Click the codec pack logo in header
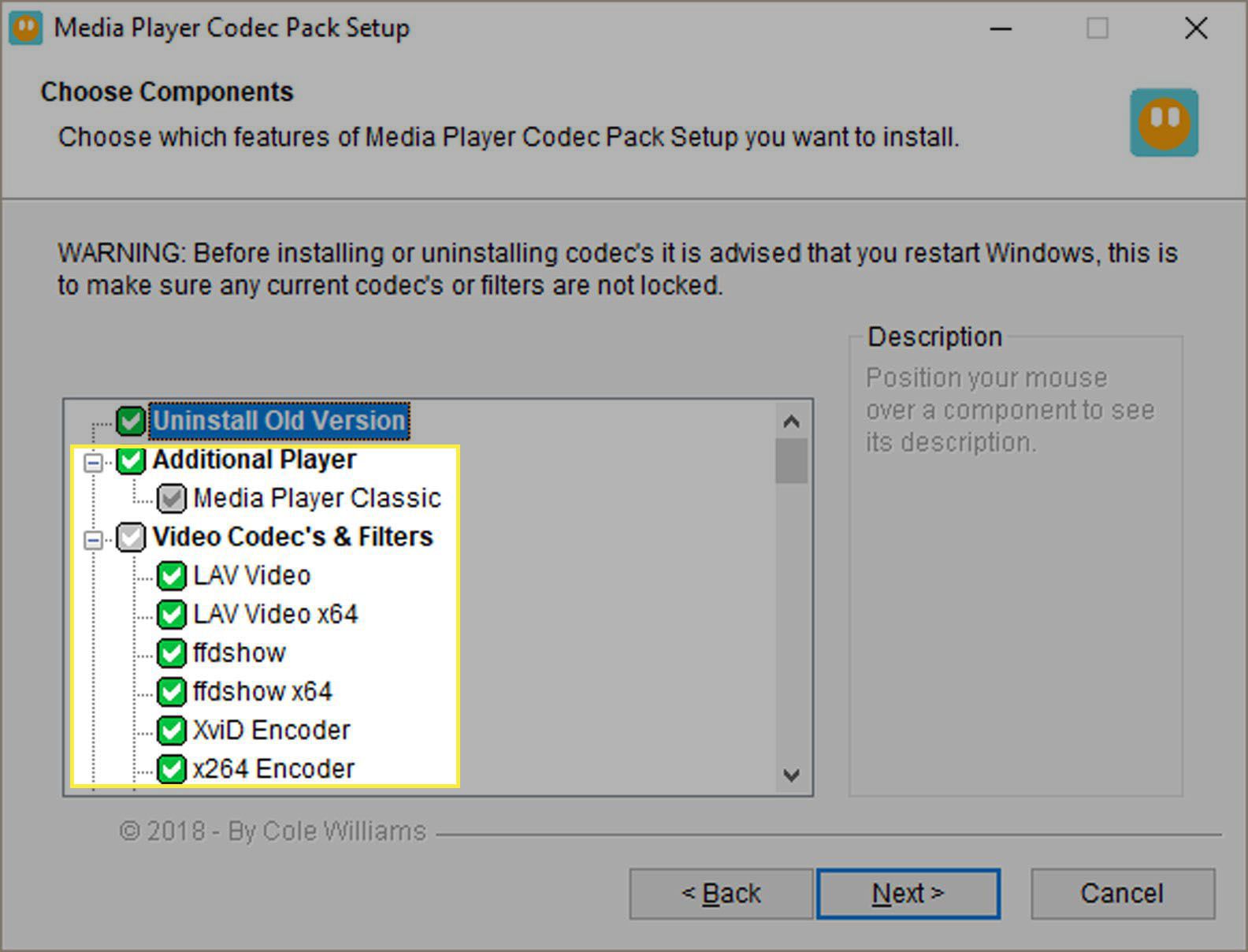 pyautogui.click(x=1164, y=123)
